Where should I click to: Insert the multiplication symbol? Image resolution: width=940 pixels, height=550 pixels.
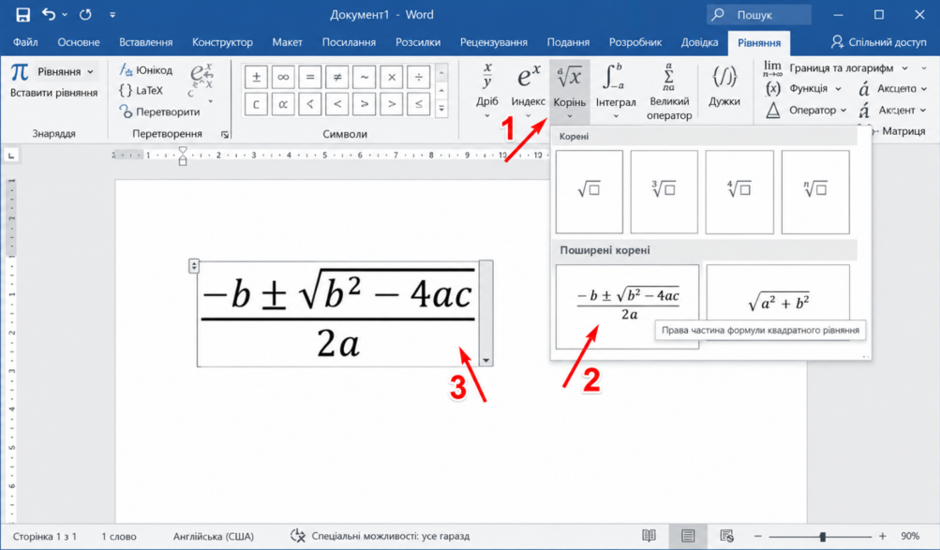pyautogui.click(x=391, y=77)
